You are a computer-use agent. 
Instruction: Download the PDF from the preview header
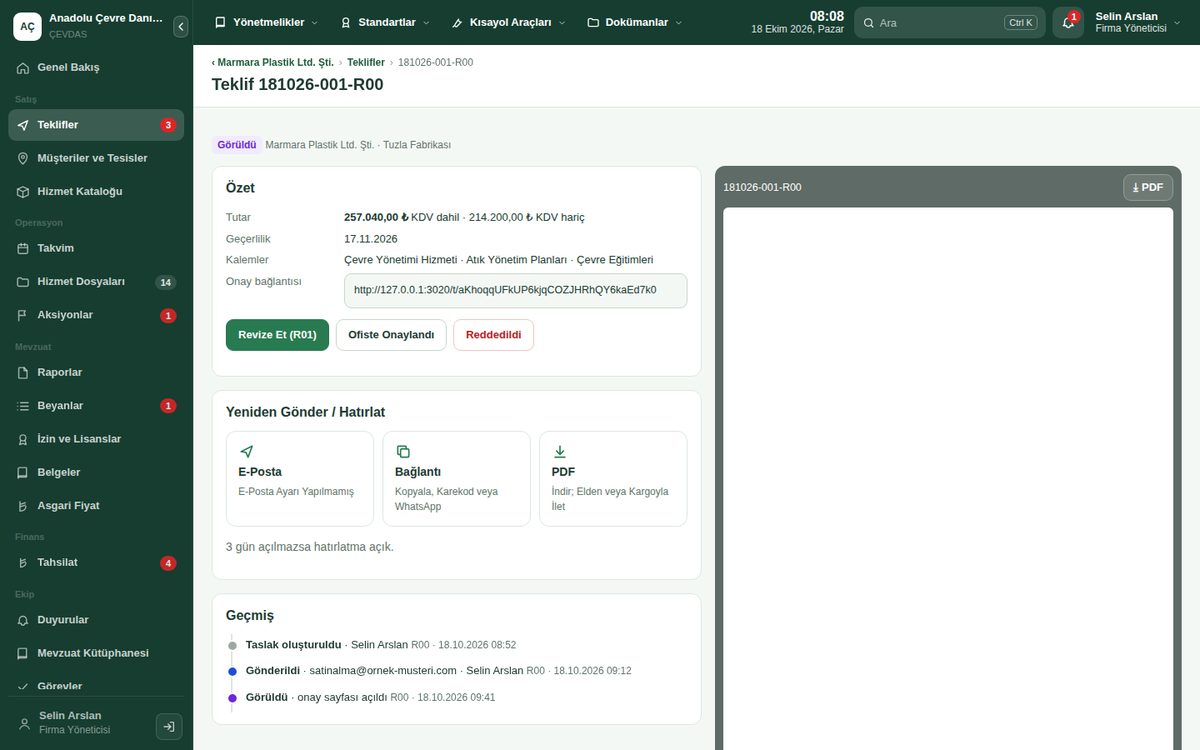point(1148,187)
